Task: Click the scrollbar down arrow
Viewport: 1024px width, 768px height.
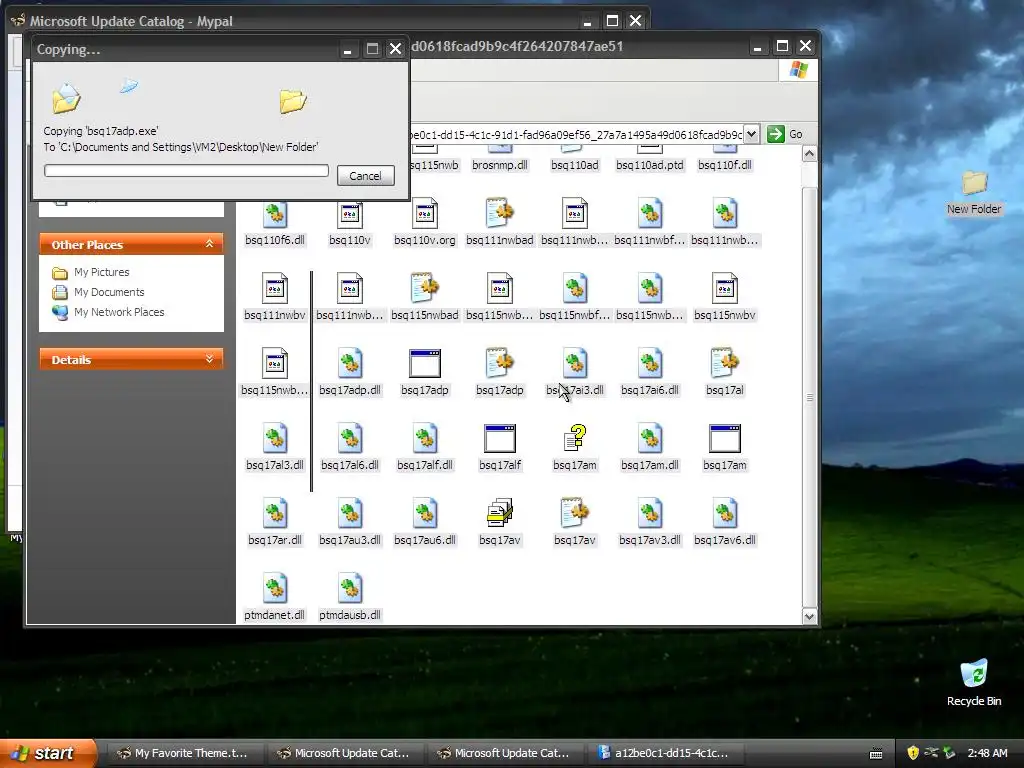Action: [809, 616]
